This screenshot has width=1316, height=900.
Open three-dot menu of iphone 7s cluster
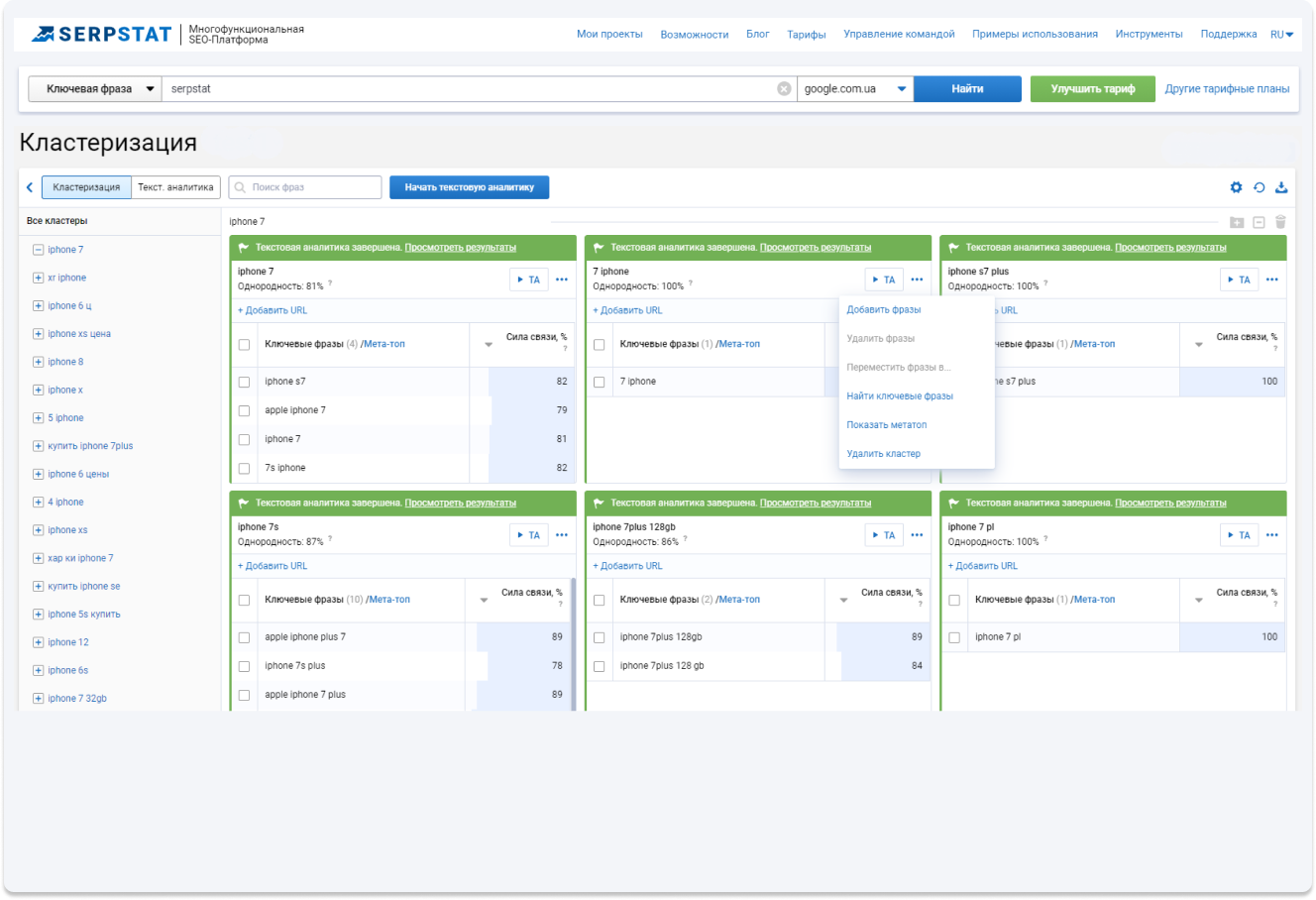(x=562, y=535)
